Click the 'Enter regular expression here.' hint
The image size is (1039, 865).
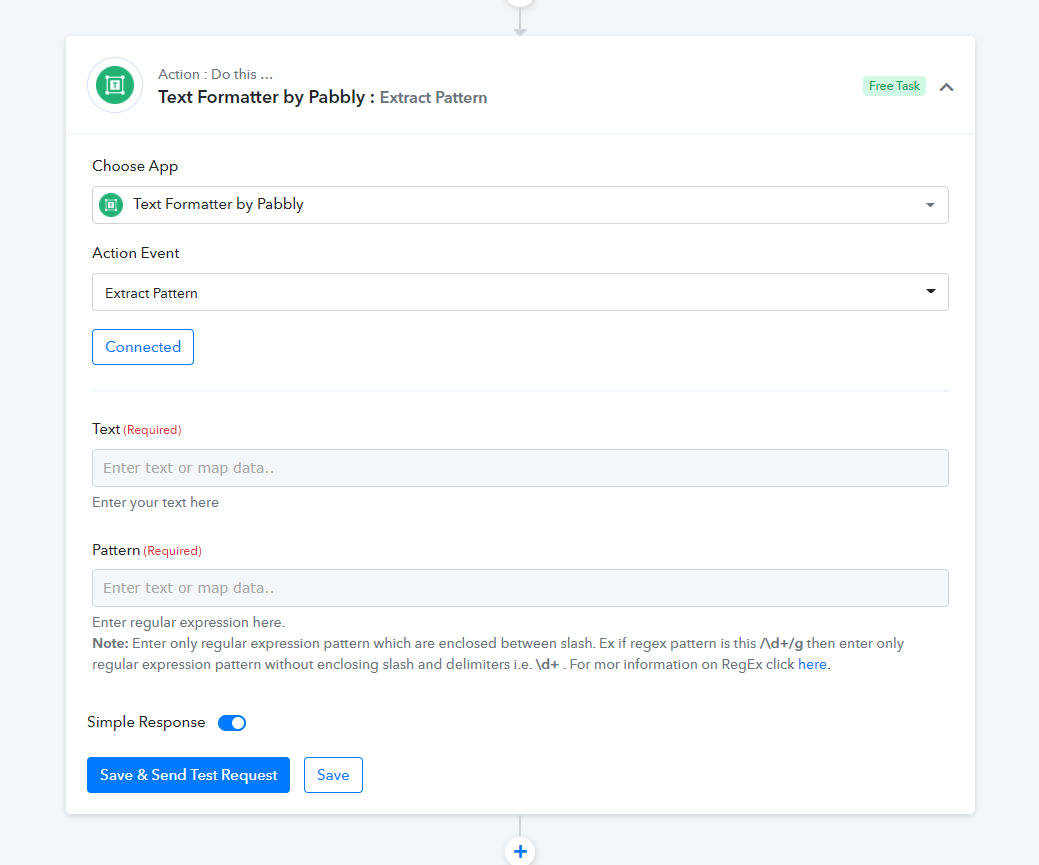[x=188, y=622]
